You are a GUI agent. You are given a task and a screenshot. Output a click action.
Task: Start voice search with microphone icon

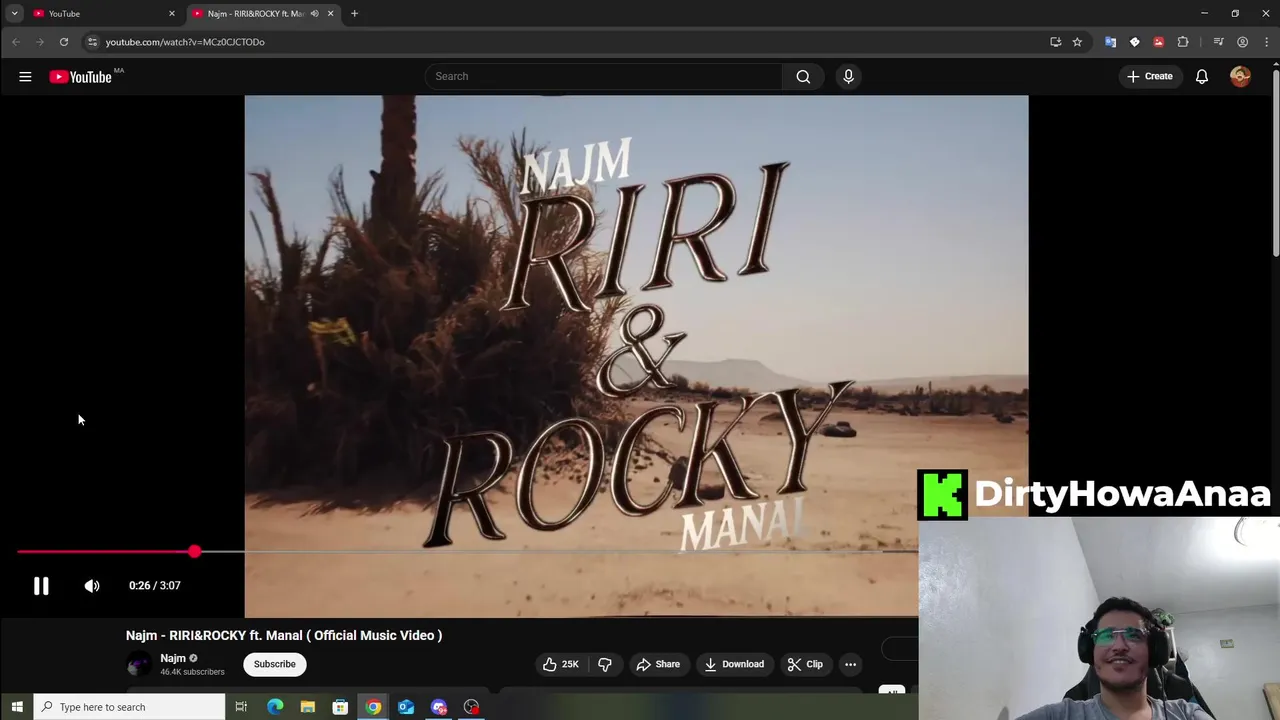click(848, 76)
